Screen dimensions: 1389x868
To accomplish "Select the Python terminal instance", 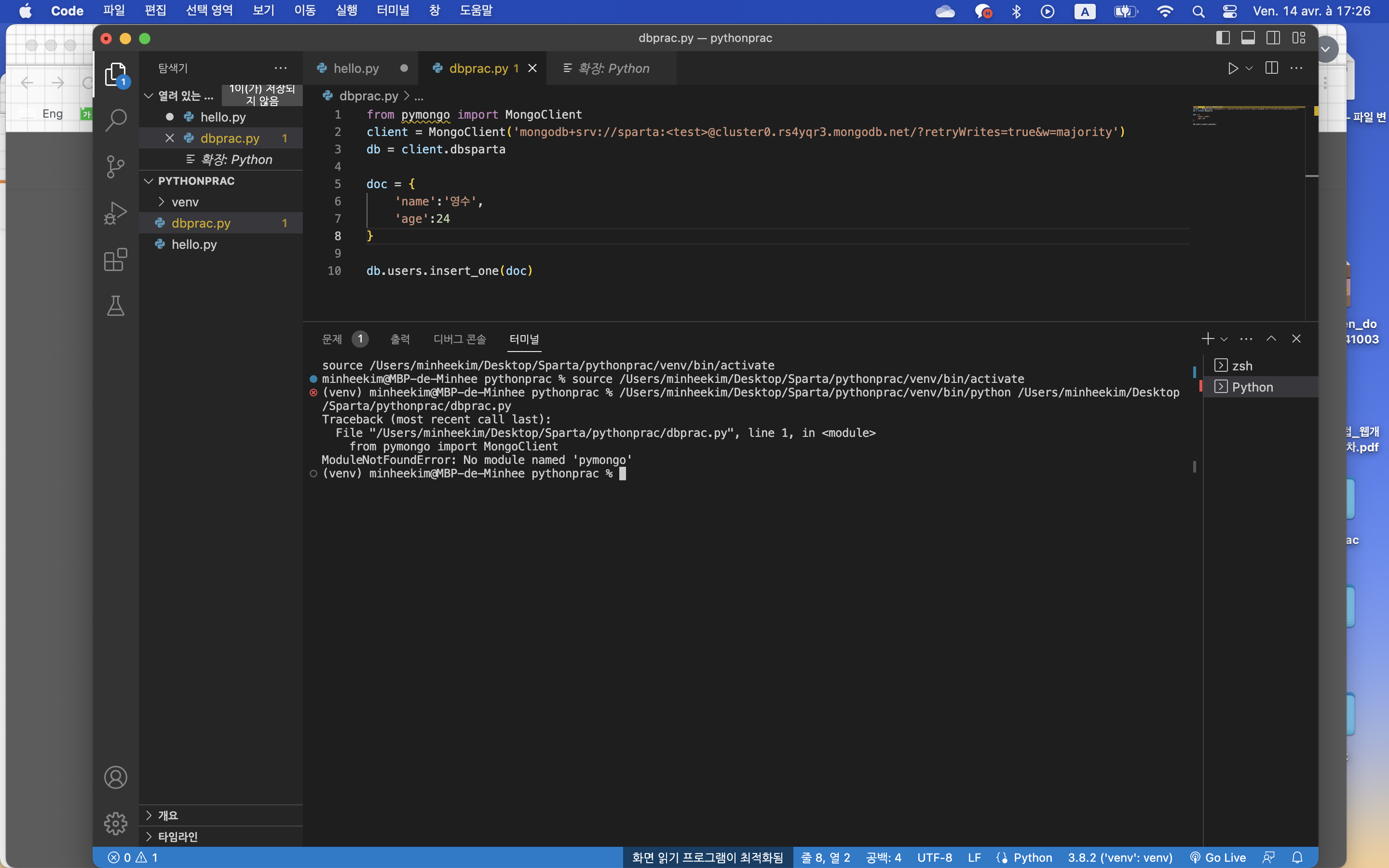I will tap(1260, 387).
